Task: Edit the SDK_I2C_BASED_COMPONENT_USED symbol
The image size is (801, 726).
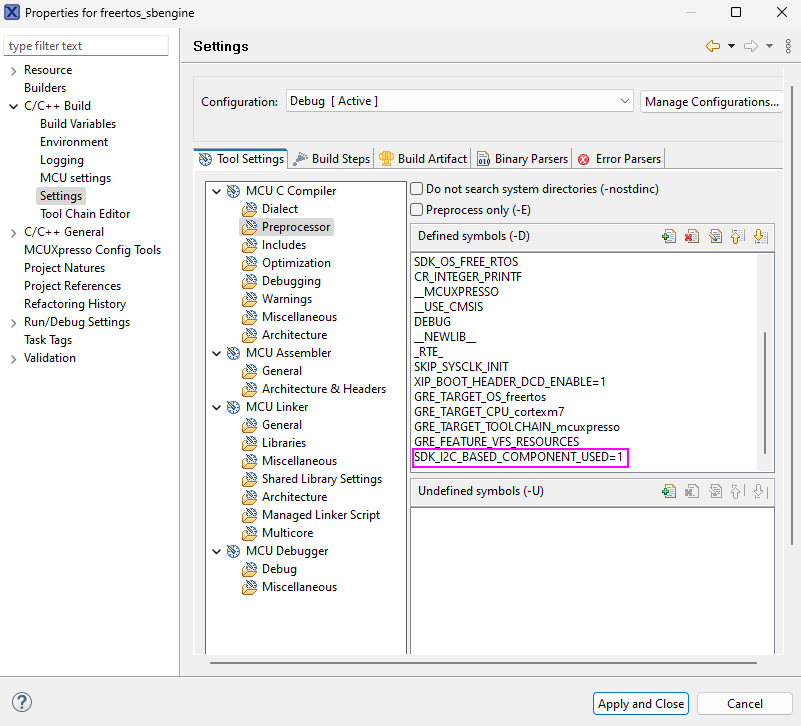Action: coord(716,237)
